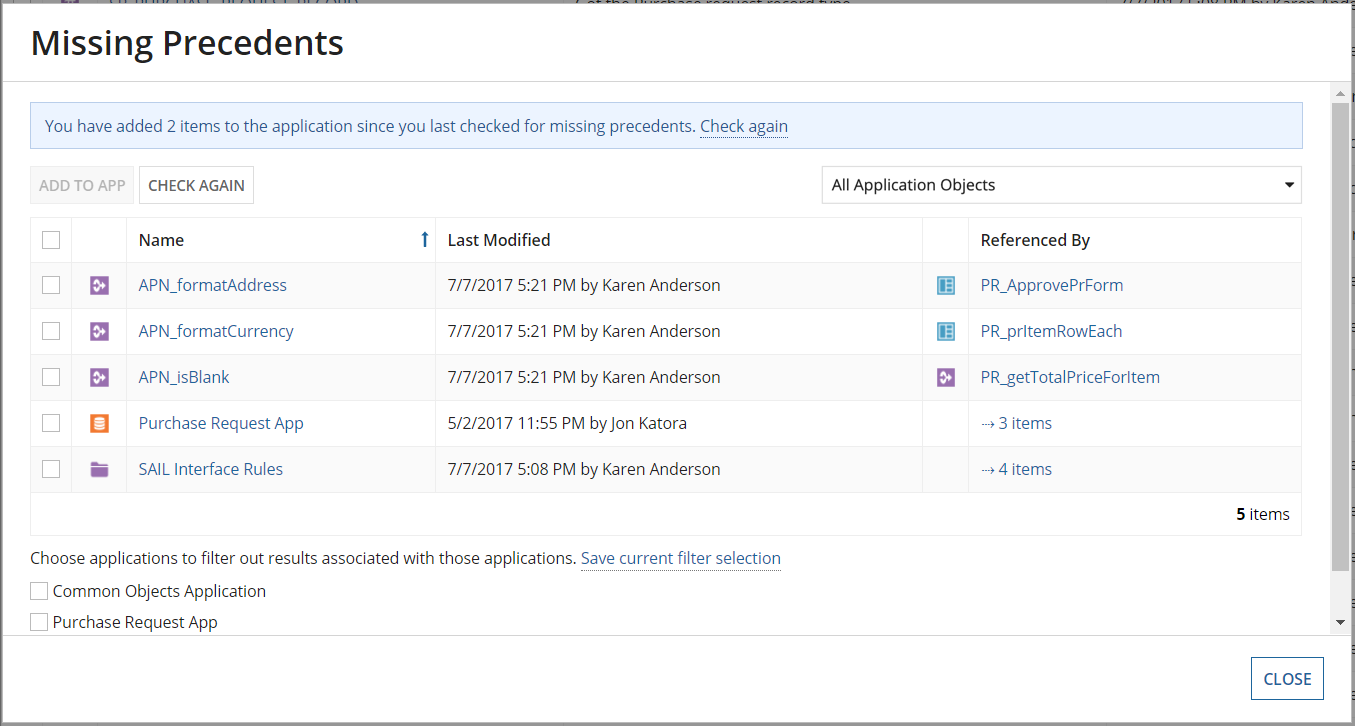Click the orange data store icon for Purchase Request App
The width and height of the screenshot is (1355, 726).
pos(99,424)
